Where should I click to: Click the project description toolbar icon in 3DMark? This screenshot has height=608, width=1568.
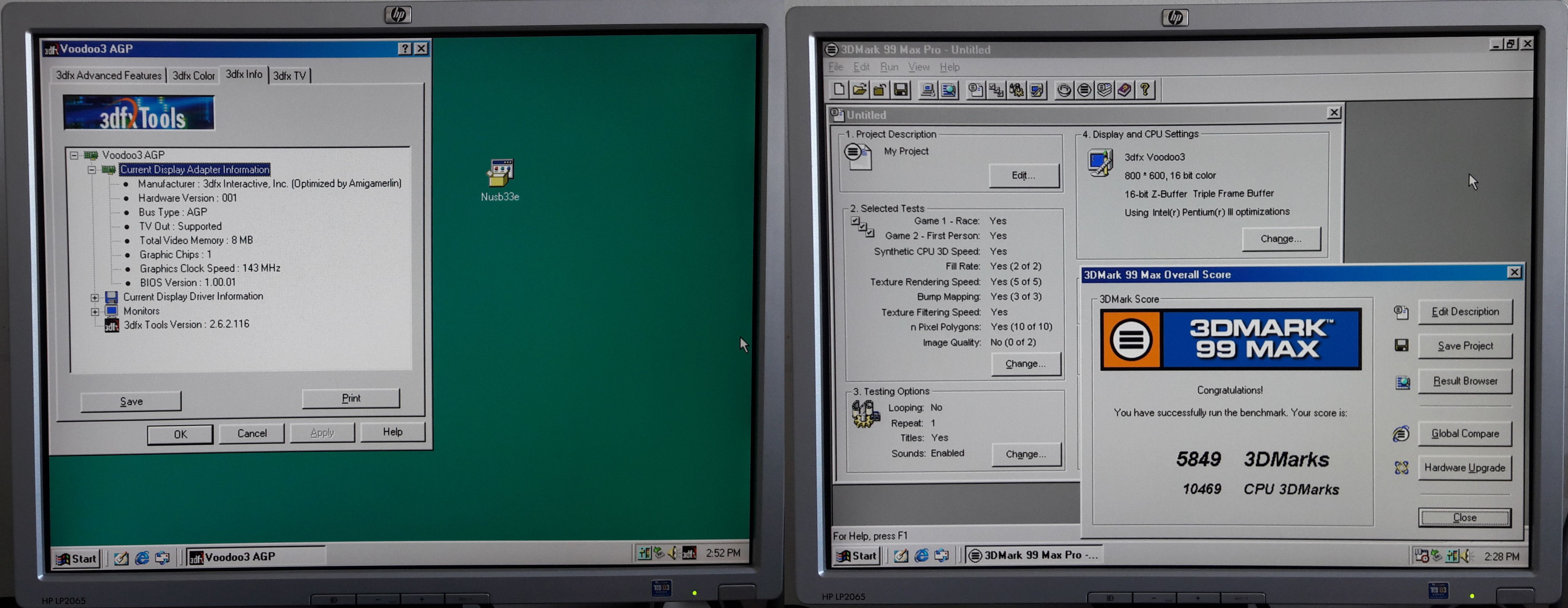[x=976, y=90]
